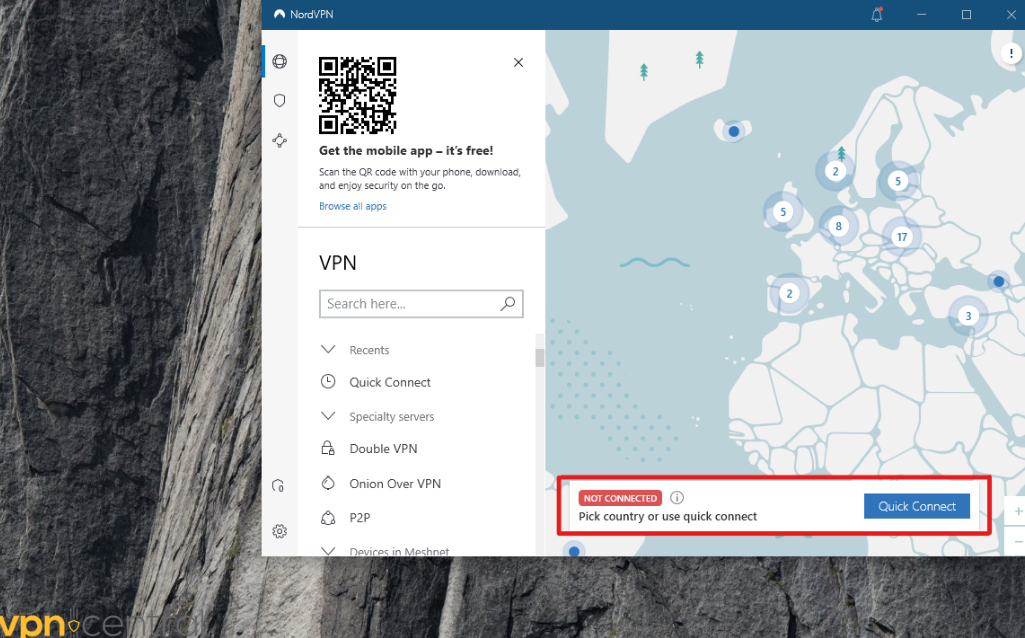Open the Browse all apps link
Viewport: 1025px width, 638px height.
[352, 206]
